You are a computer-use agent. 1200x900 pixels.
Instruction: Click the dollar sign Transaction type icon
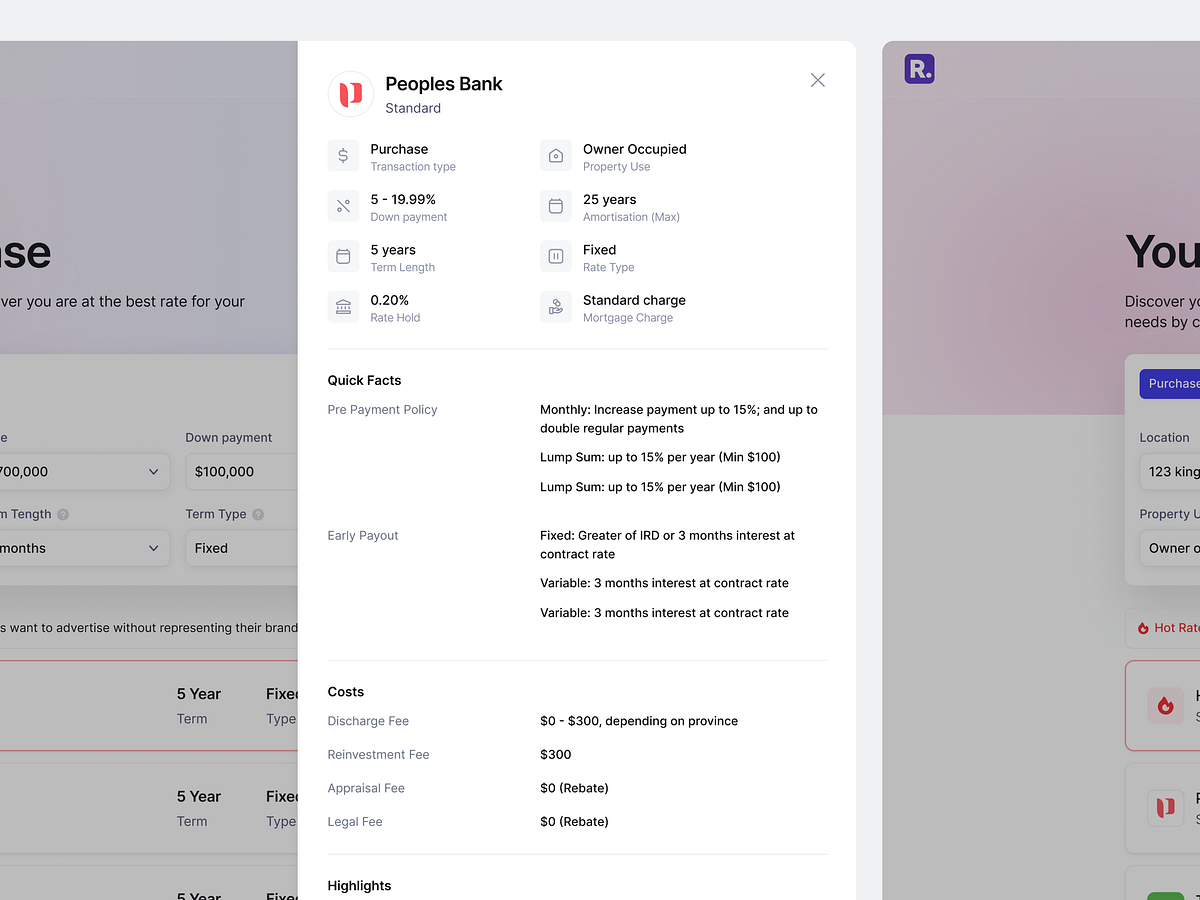click(x=343, y=156)
